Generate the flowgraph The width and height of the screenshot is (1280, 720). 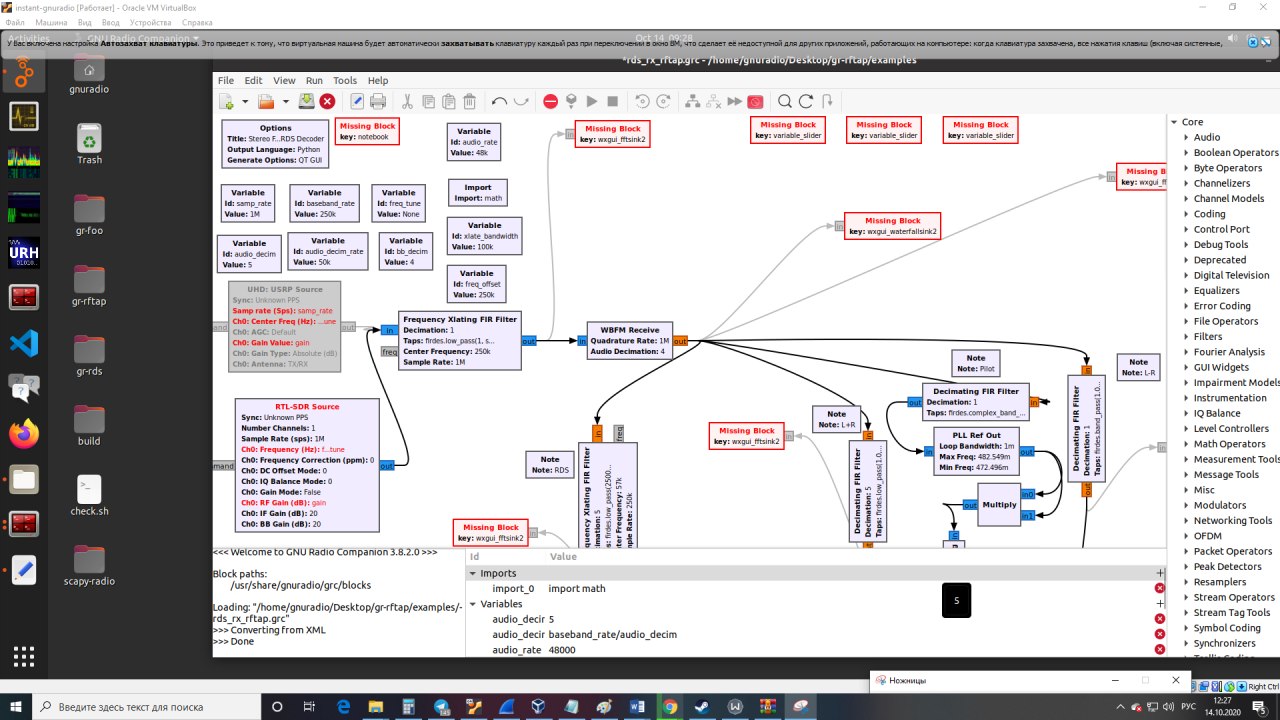click(571, 101)
